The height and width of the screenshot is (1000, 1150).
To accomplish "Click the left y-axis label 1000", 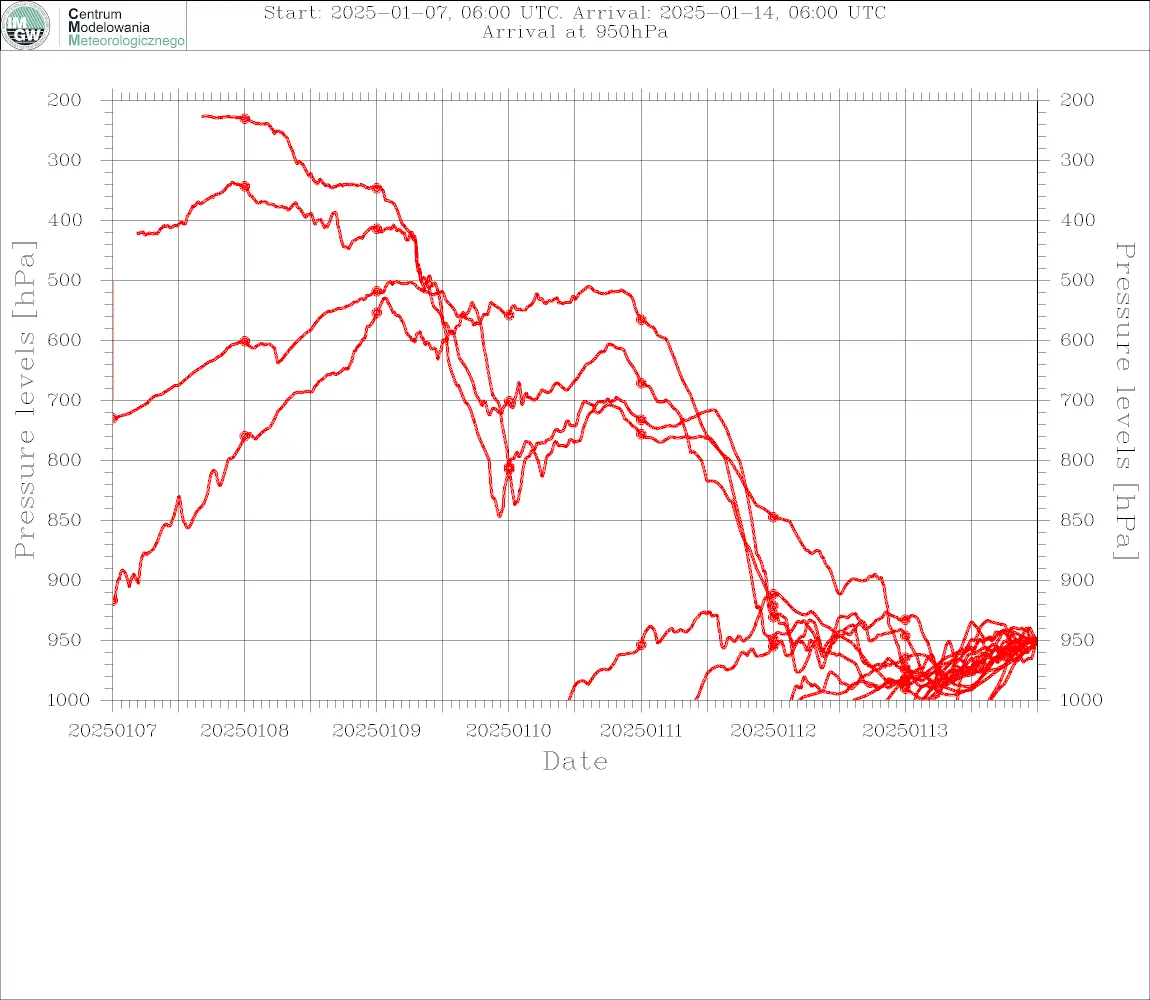I will pyautogui.click(x=68, y=700).
